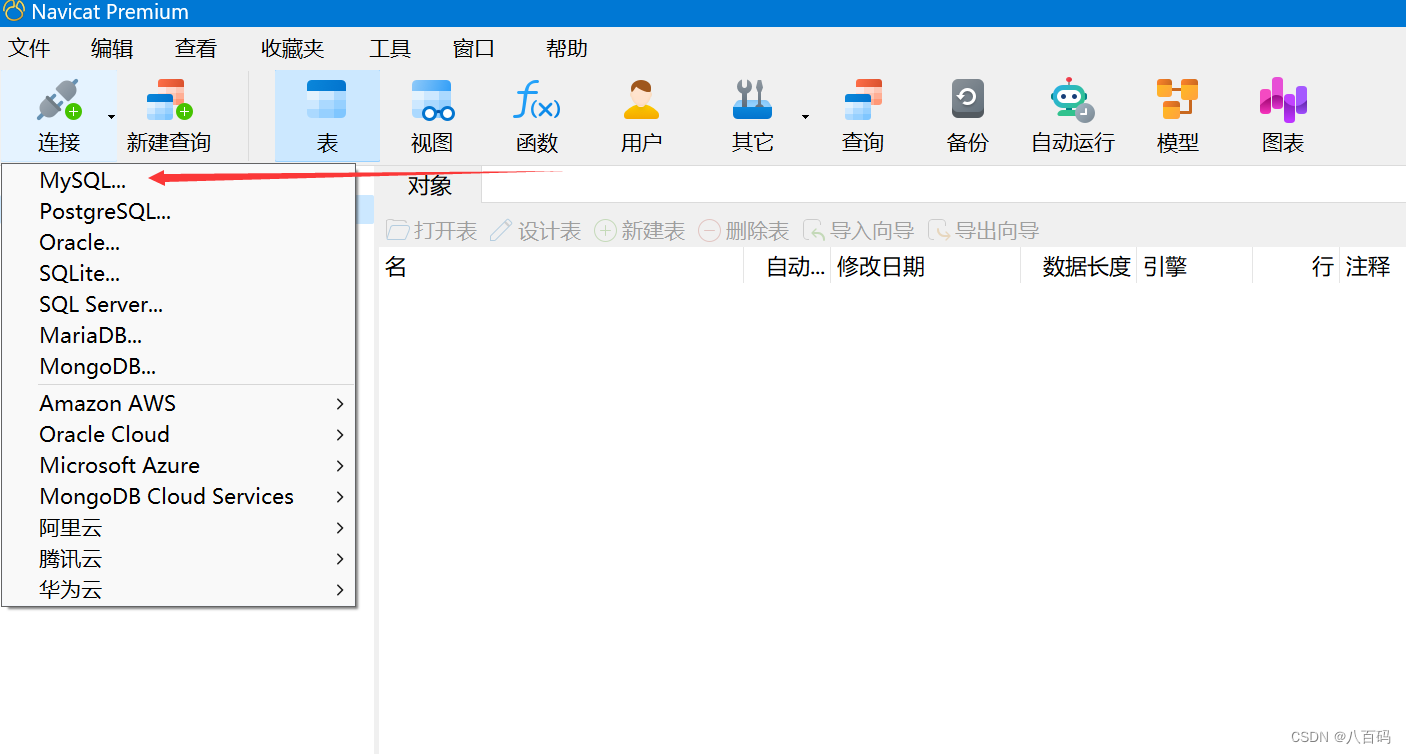The image size is (1406, 754).
Task: Open the 工具 menu
Action: (390, 48)
